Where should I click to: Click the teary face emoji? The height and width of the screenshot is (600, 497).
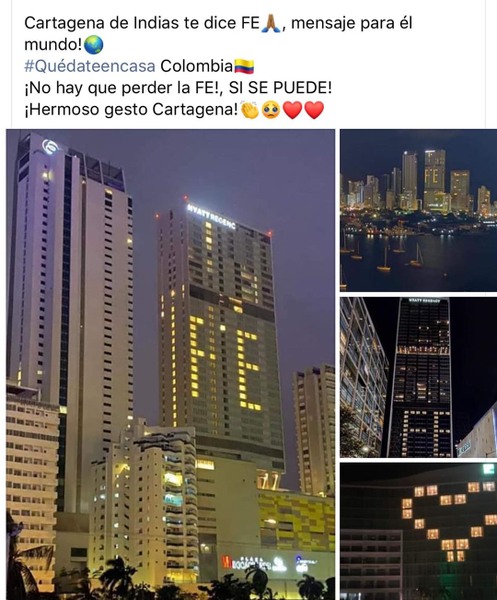tap(271, 110)
